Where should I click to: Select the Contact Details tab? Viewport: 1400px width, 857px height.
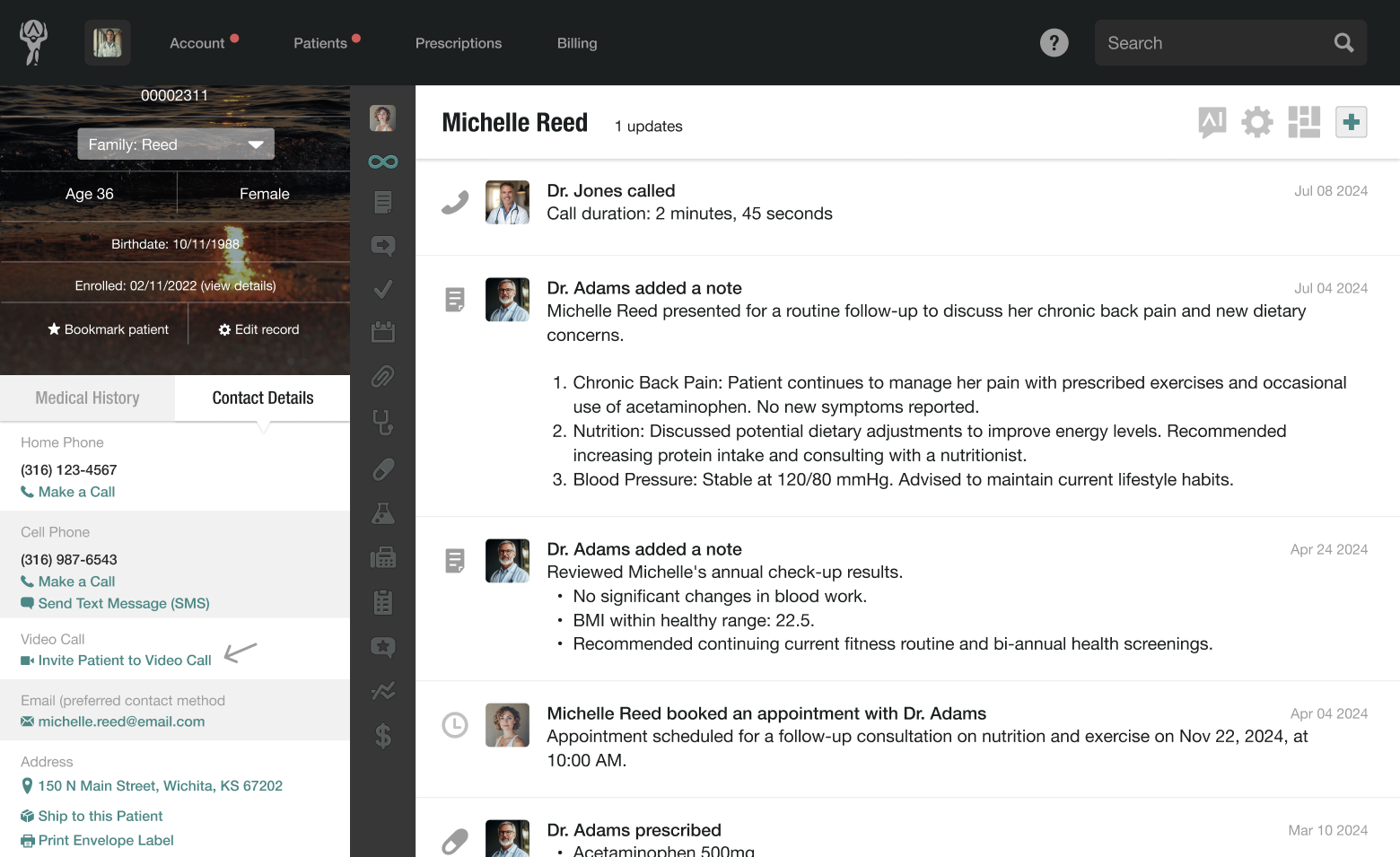coord(263,398)
